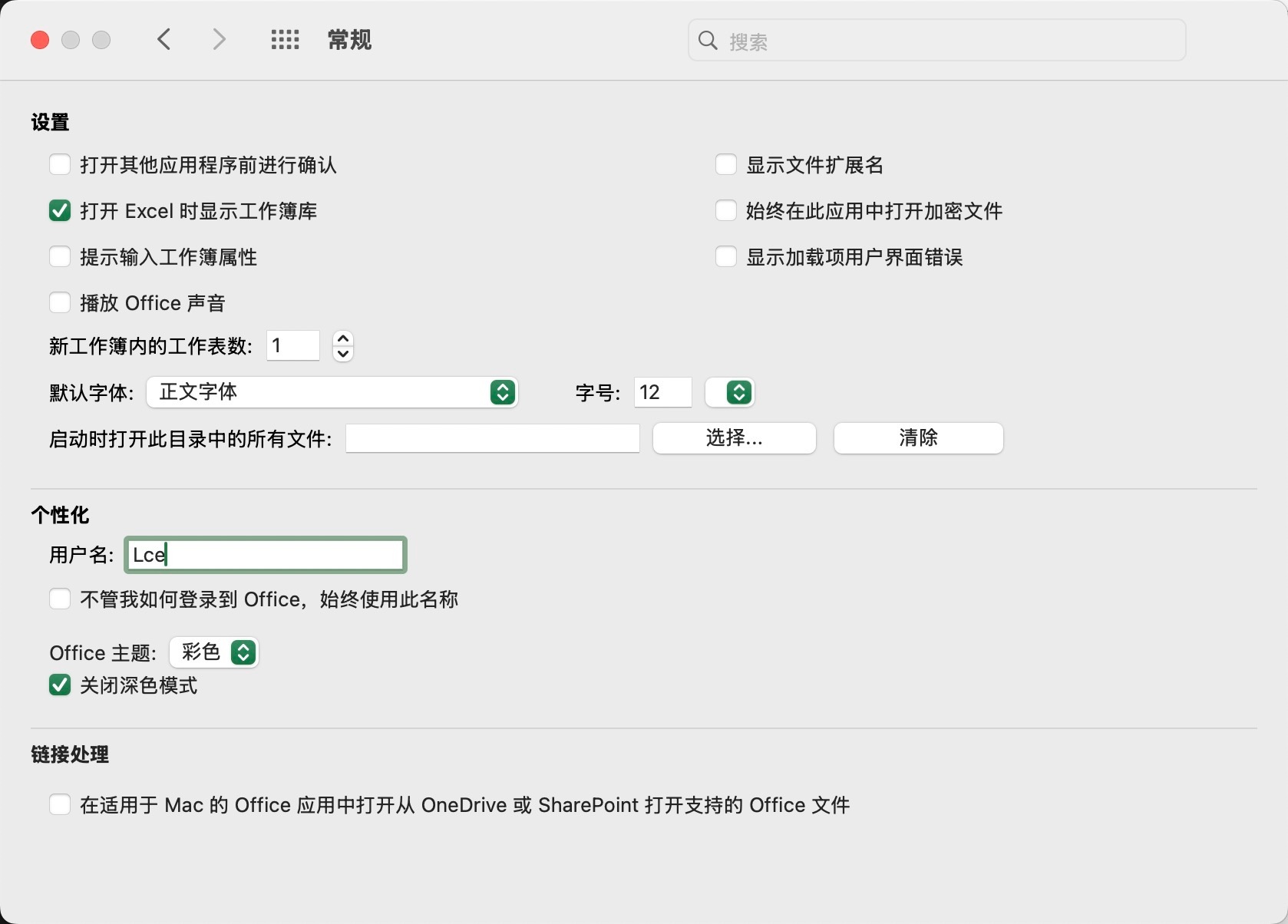The height and width of the screenshot is (924, 1288).
Task: Close the preferences window
Action: (x=40, y=40)
